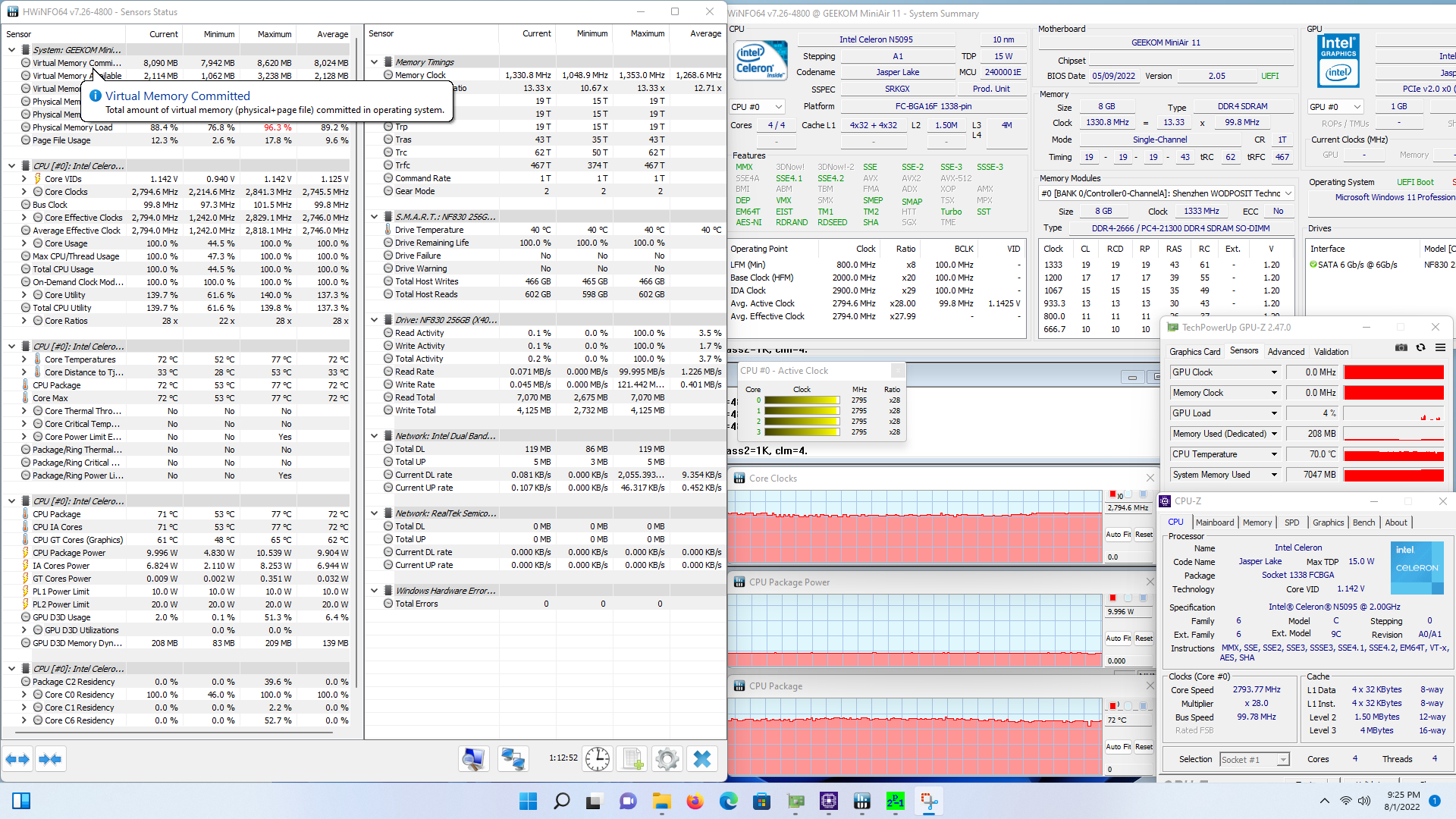Switch to SPD tab in CPU-Z
The image size is (1456, 819).
coord(1291,522)
